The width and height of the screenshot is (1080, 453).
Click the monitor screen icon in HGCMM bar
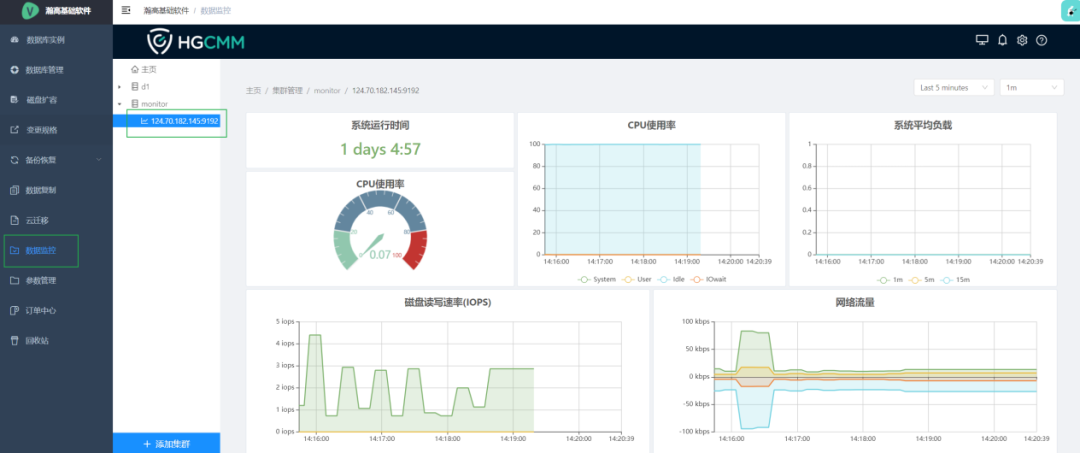(x=982, y=40)
